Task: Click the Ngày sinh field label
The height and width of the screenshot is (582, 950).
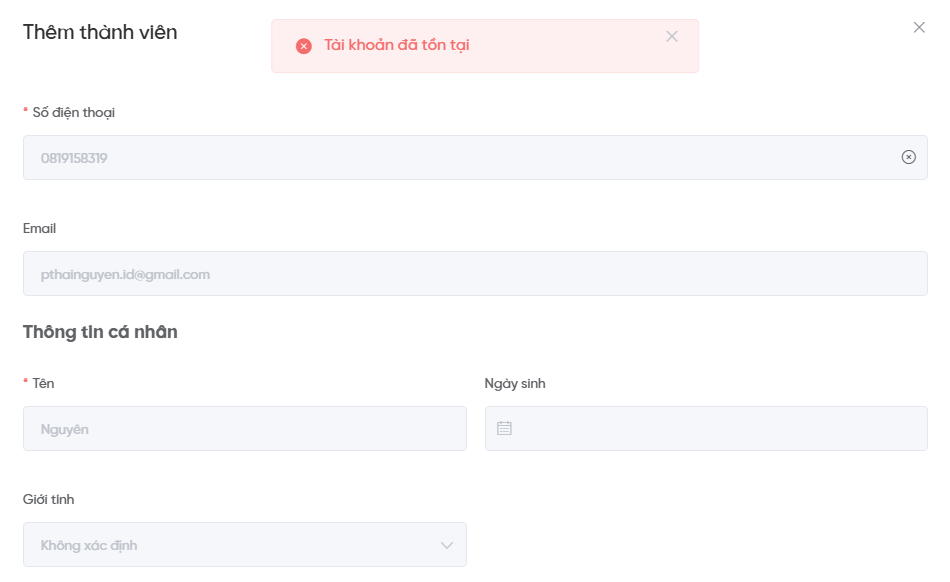Action: (x=515, y=383)
